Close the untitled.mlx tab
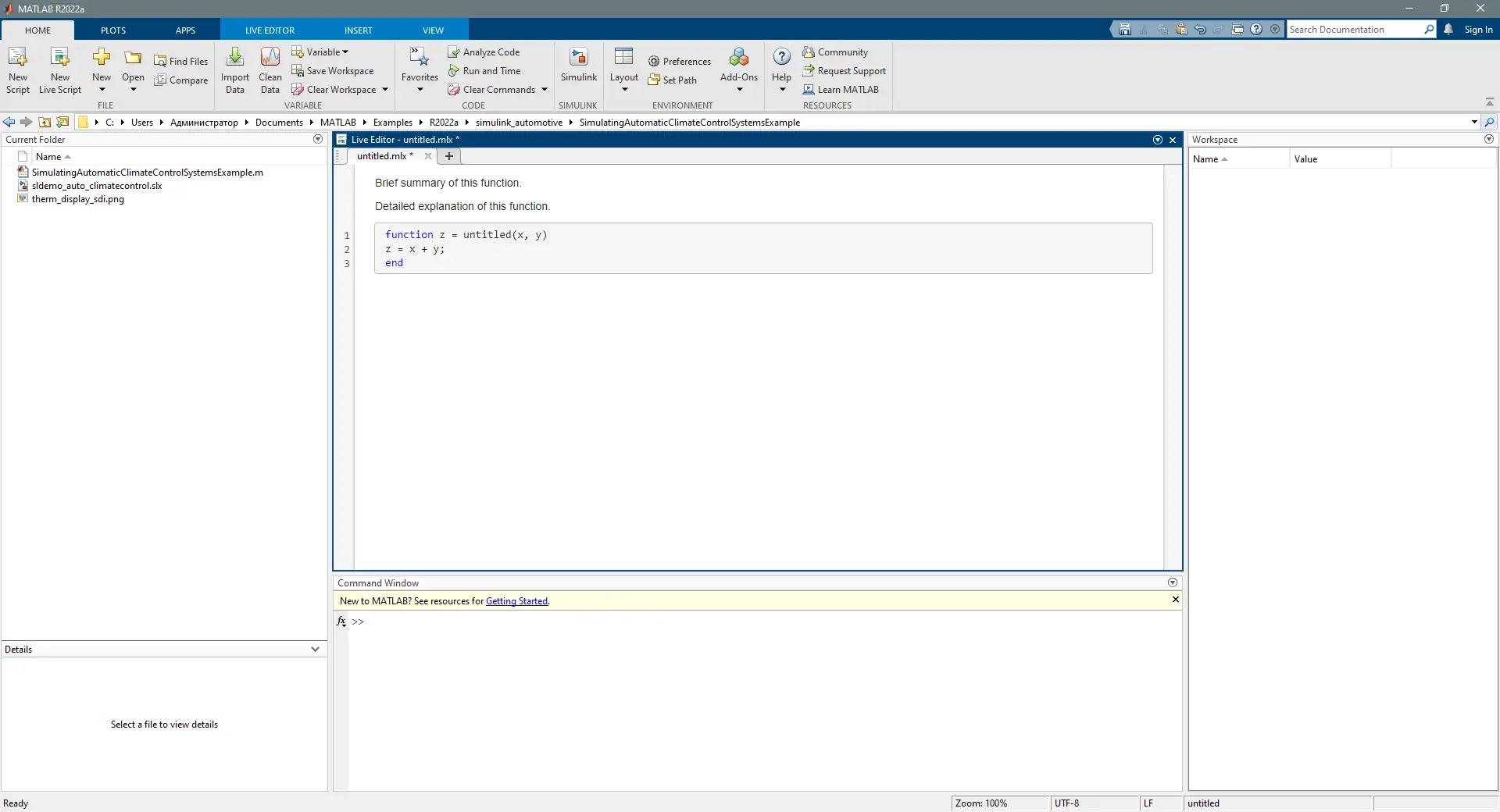Viewport: 1500px width, 812px height. [428, 155]
